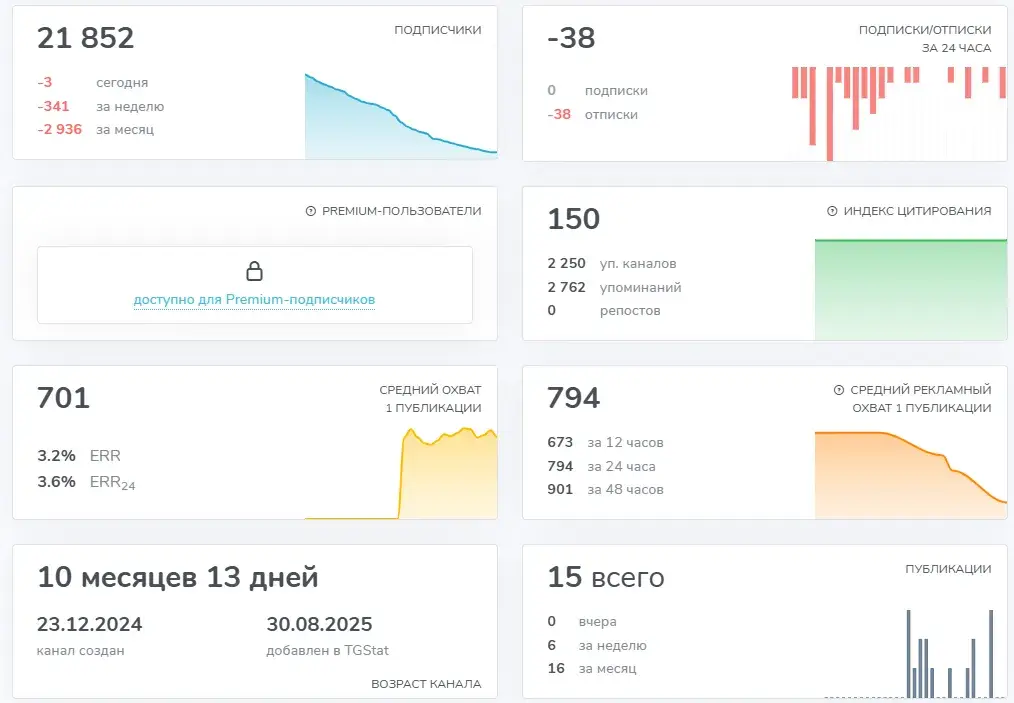Screen dimensions: 1014x703
Task: Click the 2 762 упоминаний row
Action: click(x=614, y=287)
